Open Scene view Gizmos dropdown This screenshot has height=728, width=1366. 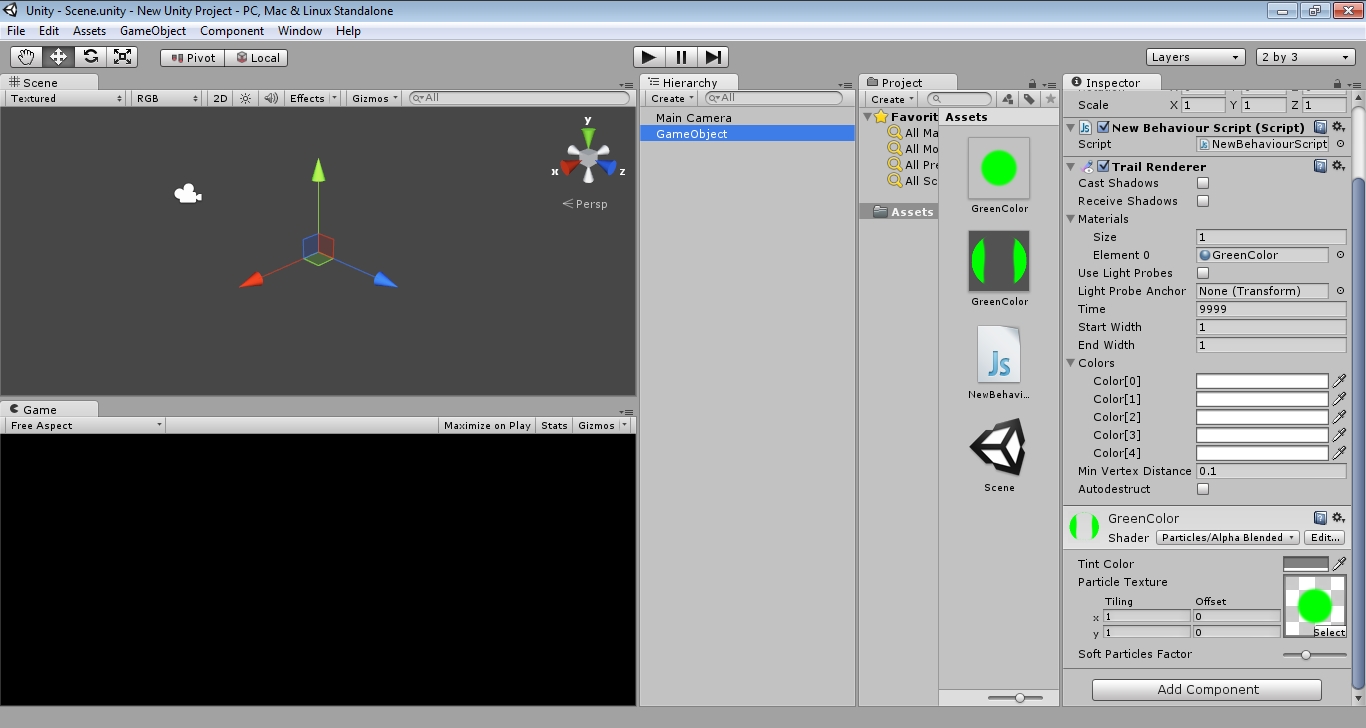375,98
